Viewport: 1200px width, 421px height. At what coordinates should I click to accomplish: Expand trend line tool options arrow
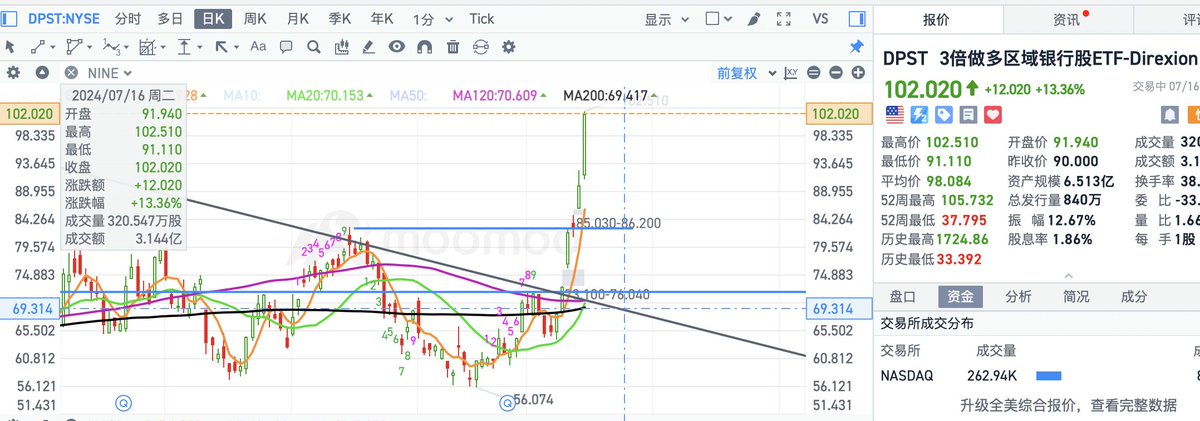point(52,46)
